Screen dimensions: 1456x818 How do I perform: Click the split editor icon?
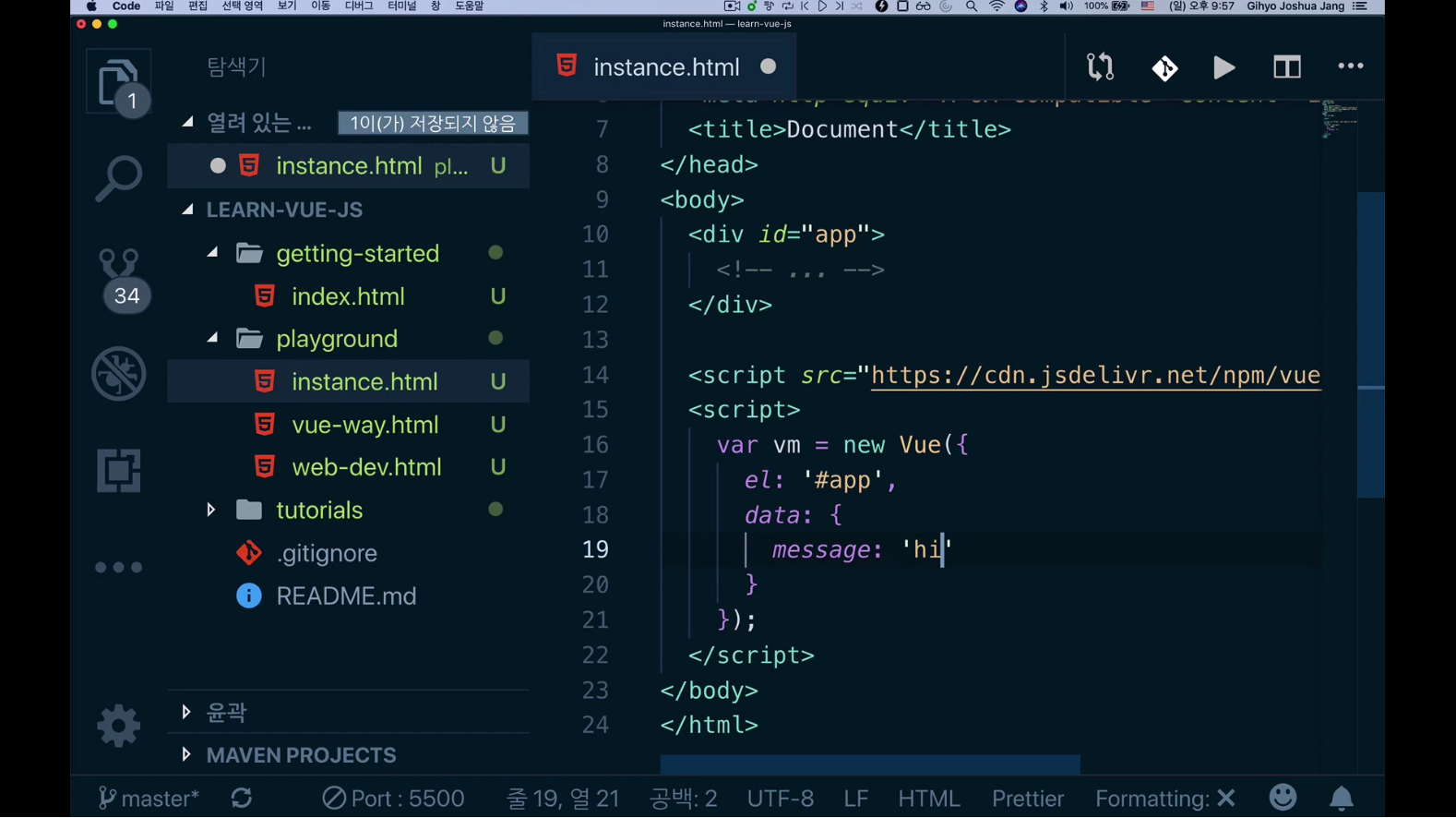[1286, 67]
